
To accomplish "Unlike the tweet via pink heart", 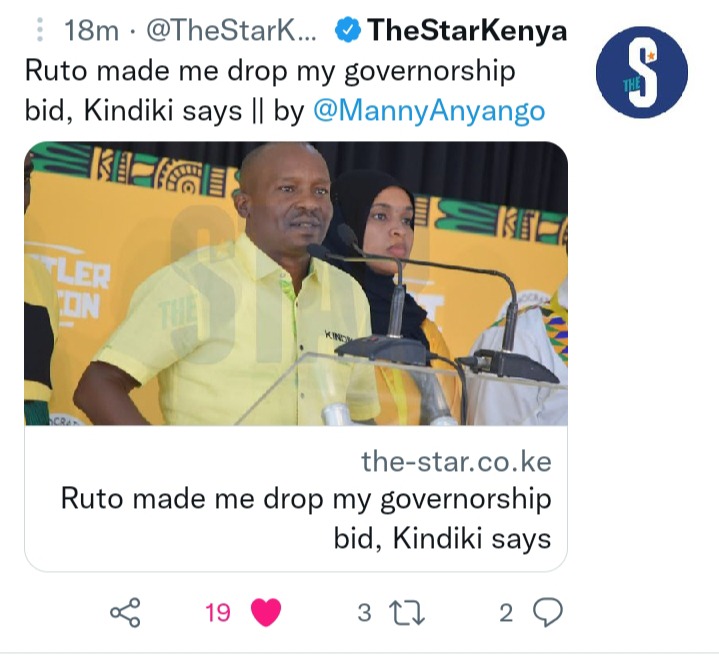I will pos(266,613).
